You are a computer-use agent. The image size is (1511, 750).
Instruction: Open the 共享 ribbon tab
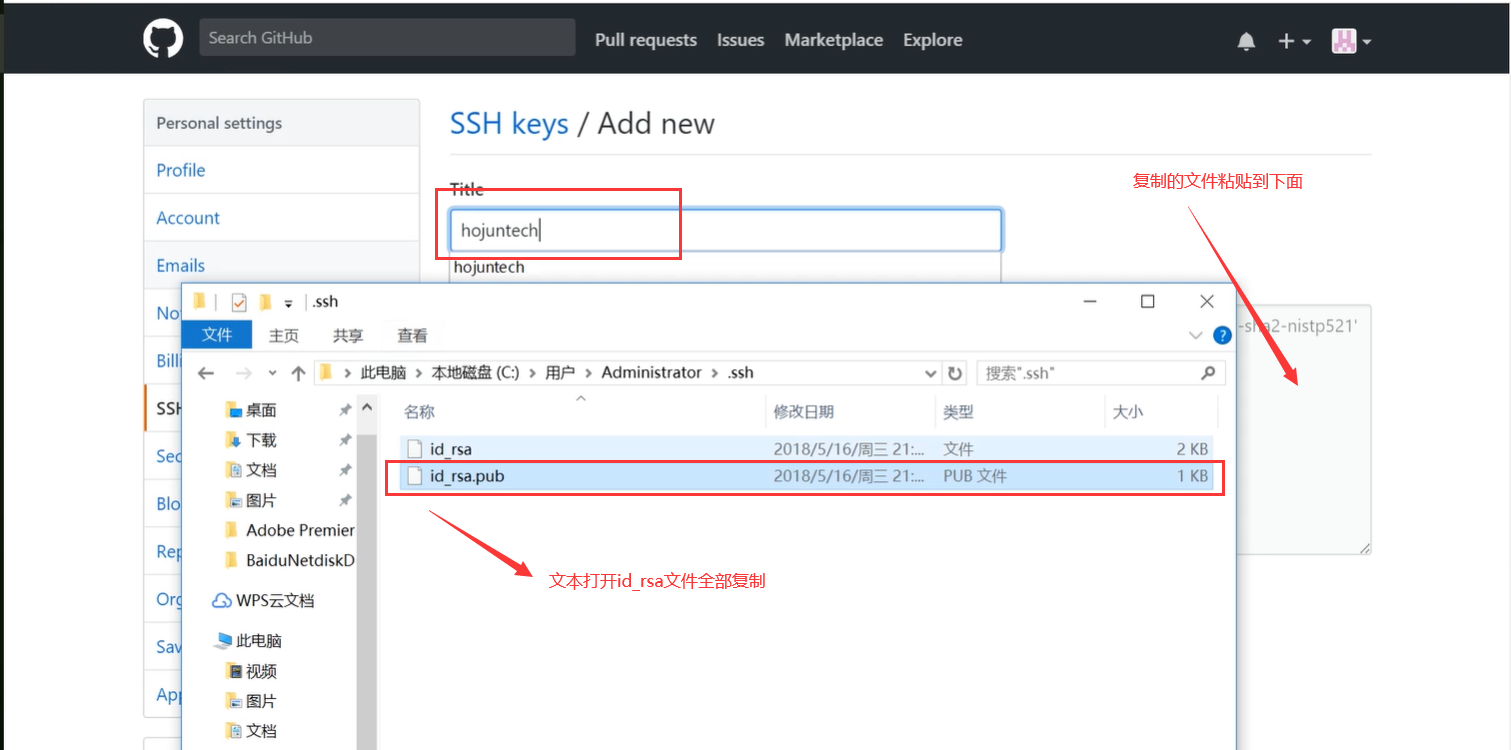pyautogui.click(x=348, y=335)
